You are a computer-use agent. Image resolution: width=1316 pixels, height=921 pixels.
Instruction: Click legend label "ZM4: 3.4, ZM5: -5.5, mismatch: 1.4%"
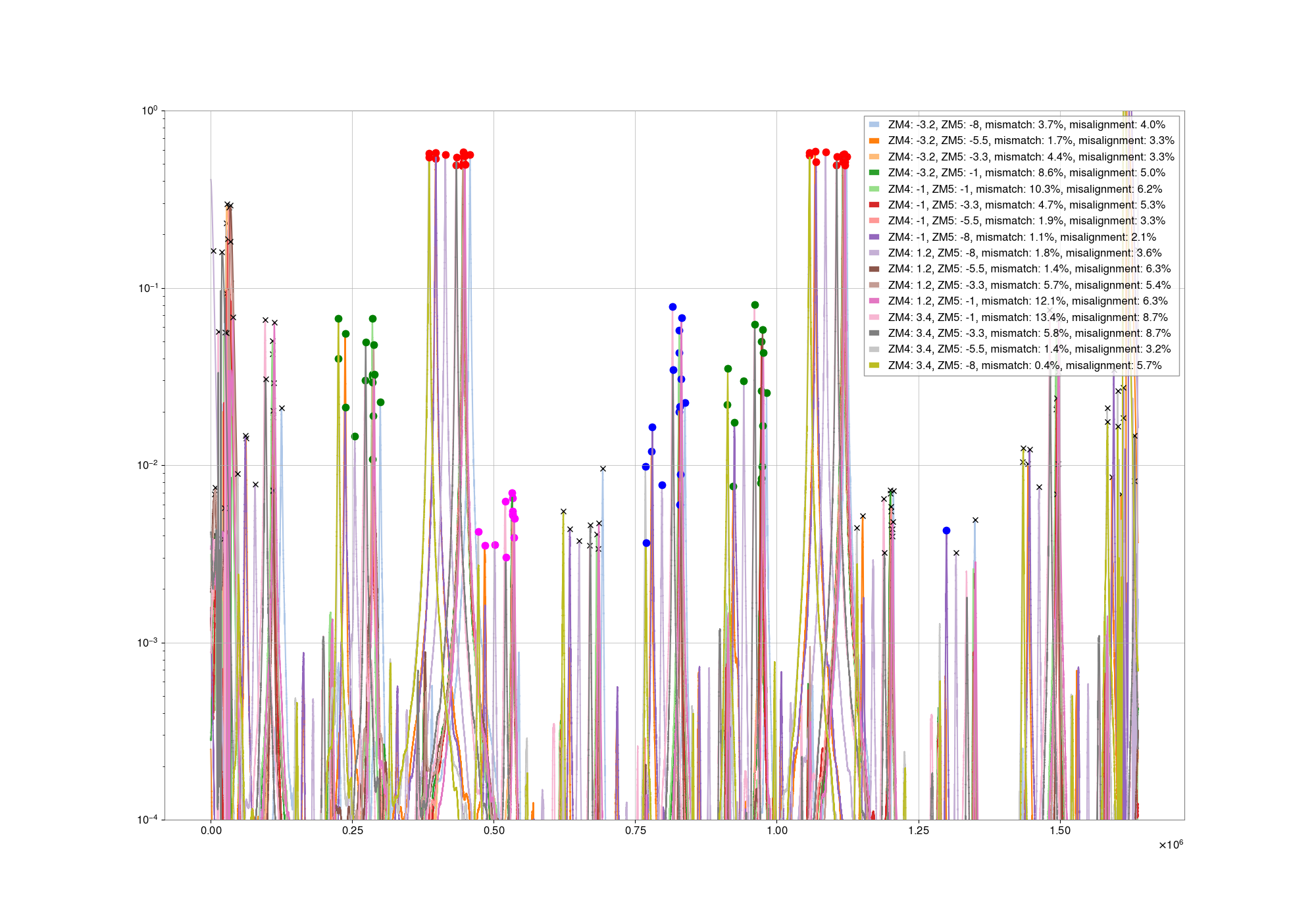978,349
